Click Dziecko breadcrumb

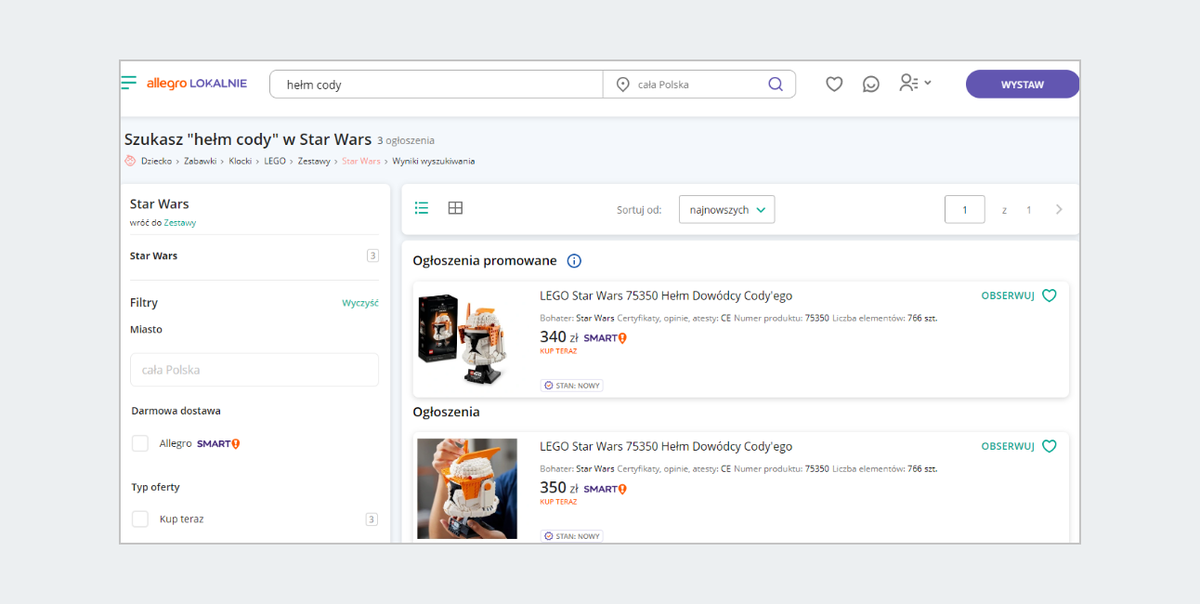157,161
